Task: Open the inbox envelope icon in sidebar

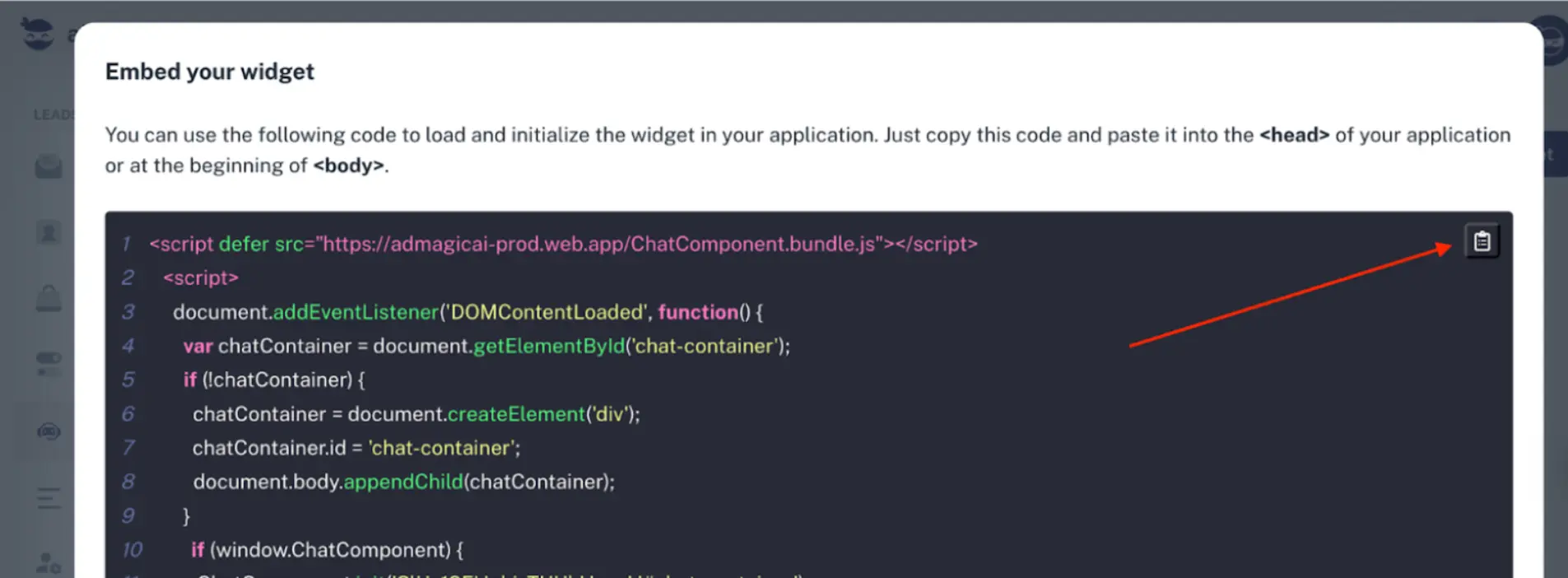Action: tap(49, 165)
